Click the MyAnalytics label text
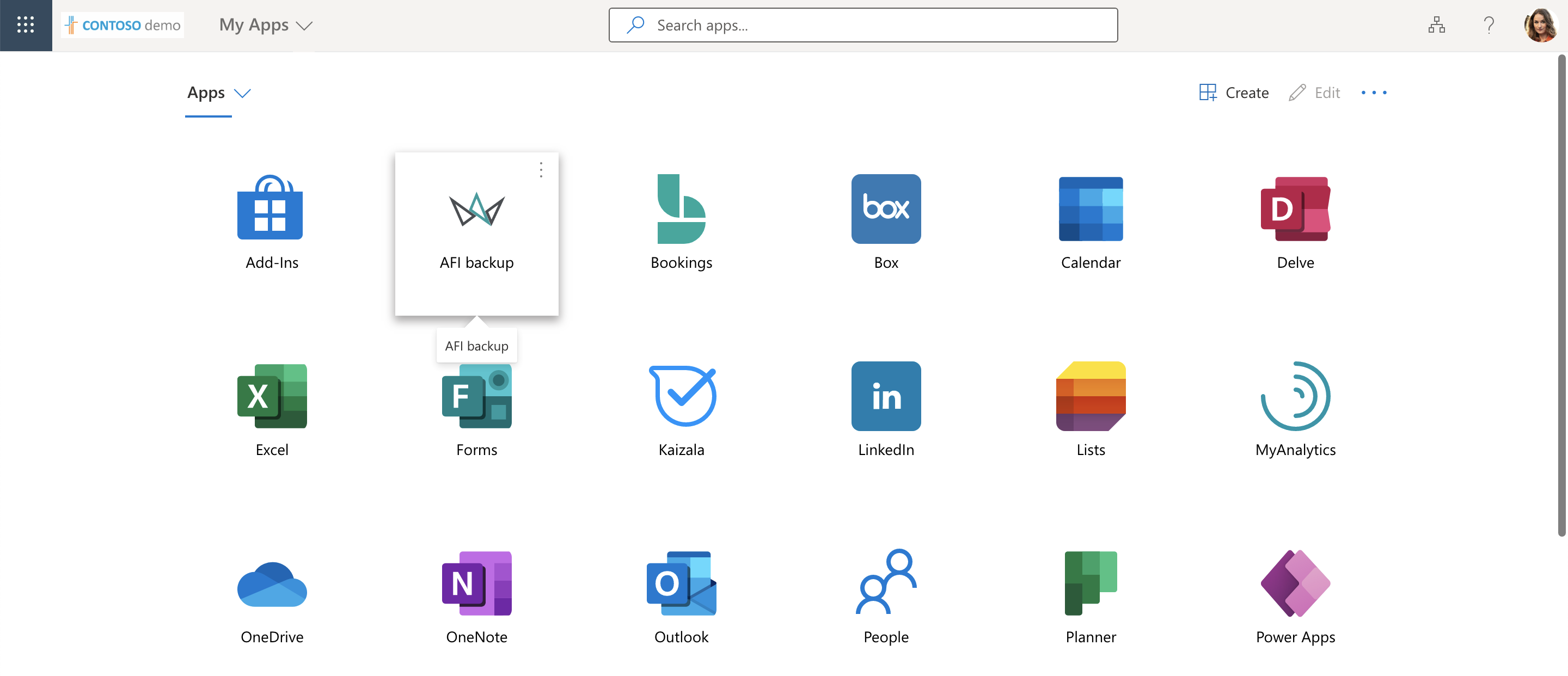The width and height of the screenshot is (1568, 676). coord(1295,450)
